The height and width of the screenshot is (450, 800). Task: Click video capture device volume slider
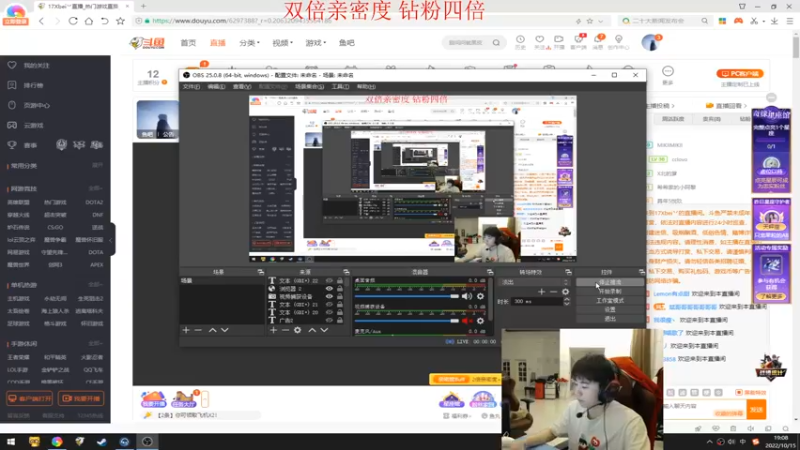(x=407, y=321)
